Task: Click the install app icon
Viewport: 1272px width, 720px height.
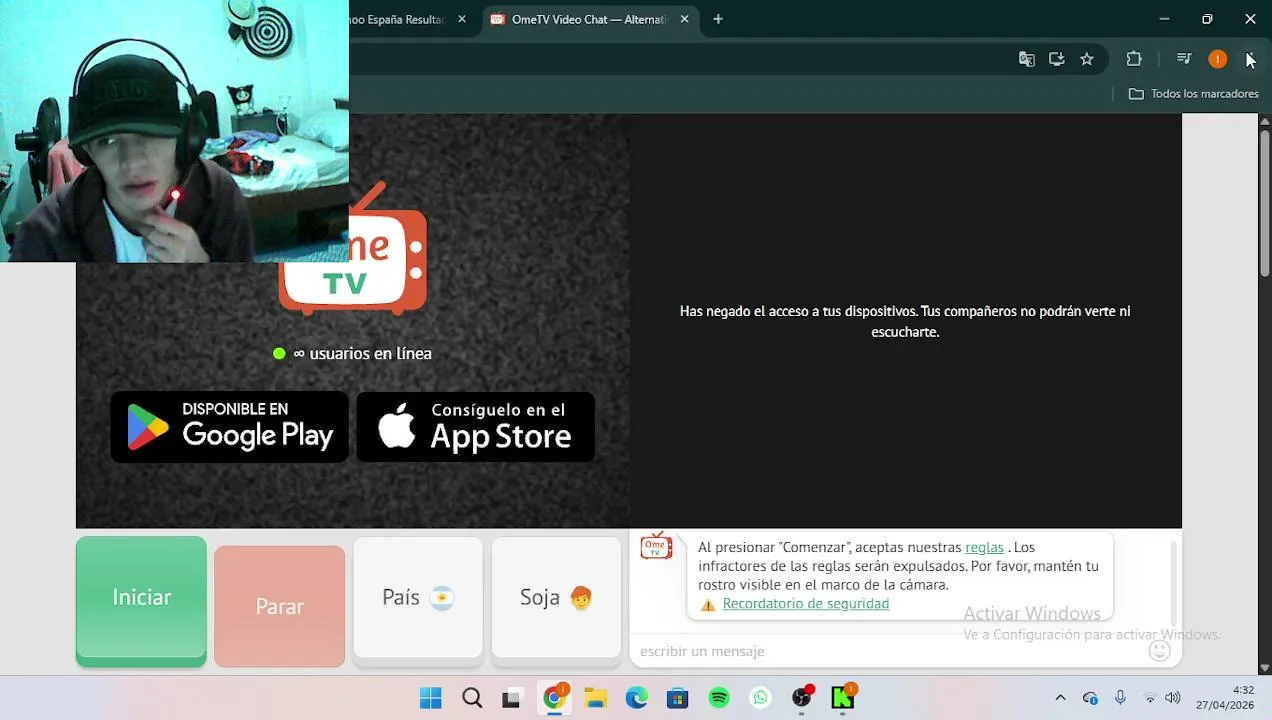Action: (1056, 59)
